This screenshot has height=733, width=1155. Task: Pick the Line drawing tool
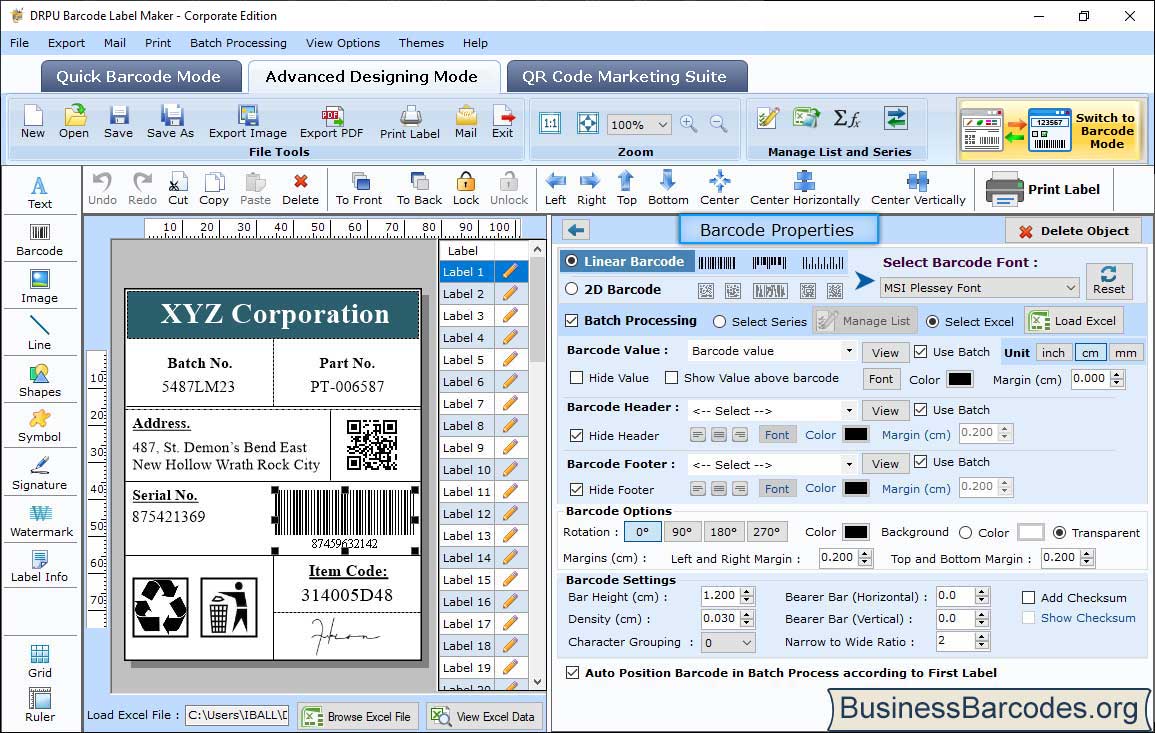(40, 333)
